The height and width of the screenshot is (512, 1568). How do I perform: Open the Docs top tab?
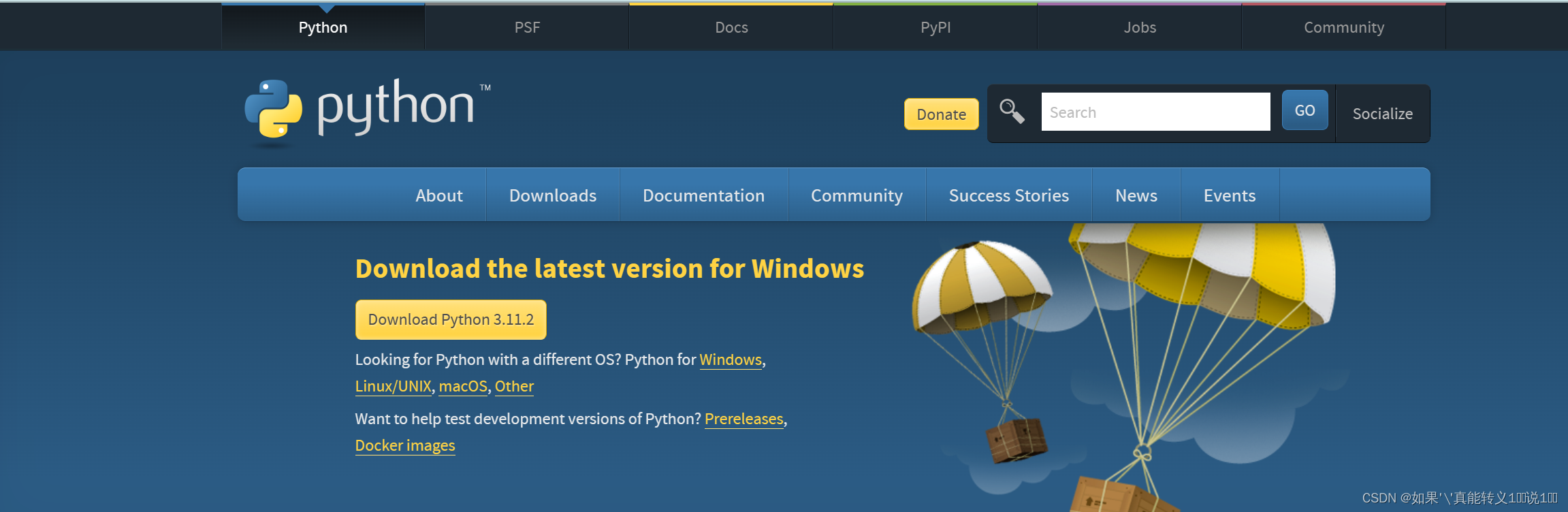pyautogui.click(x=731, y=27)
